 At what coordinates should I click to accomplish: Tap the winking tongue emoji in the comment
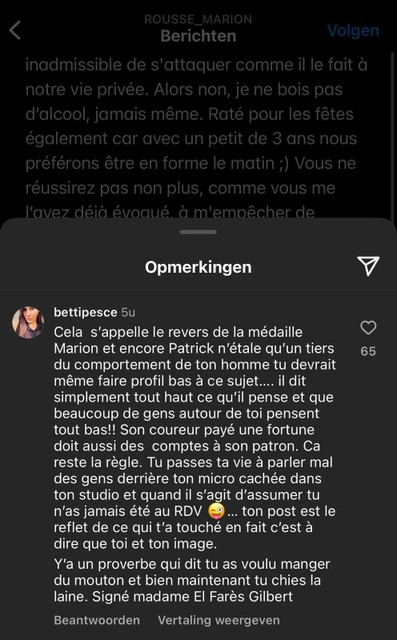click(216, 511)
